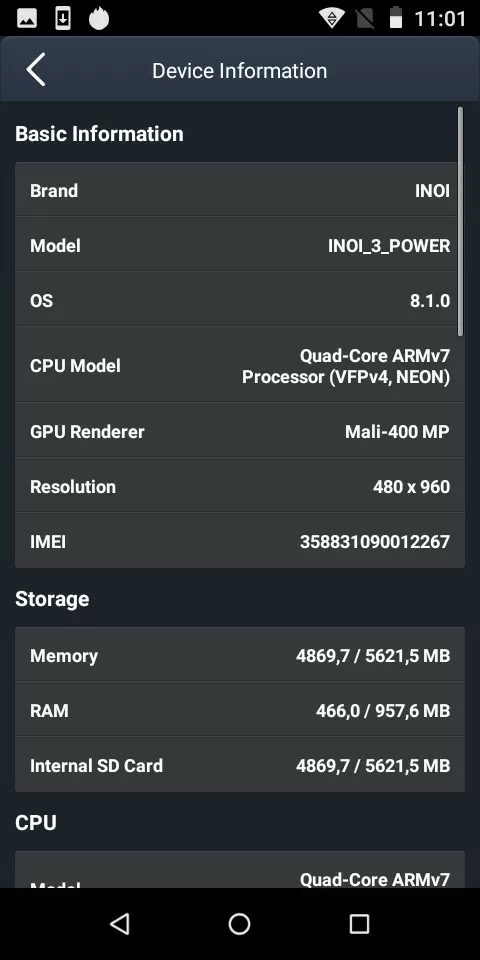
Task: Tap the Android home circle button
Action: pyautogui.click(x=239, y=923)
